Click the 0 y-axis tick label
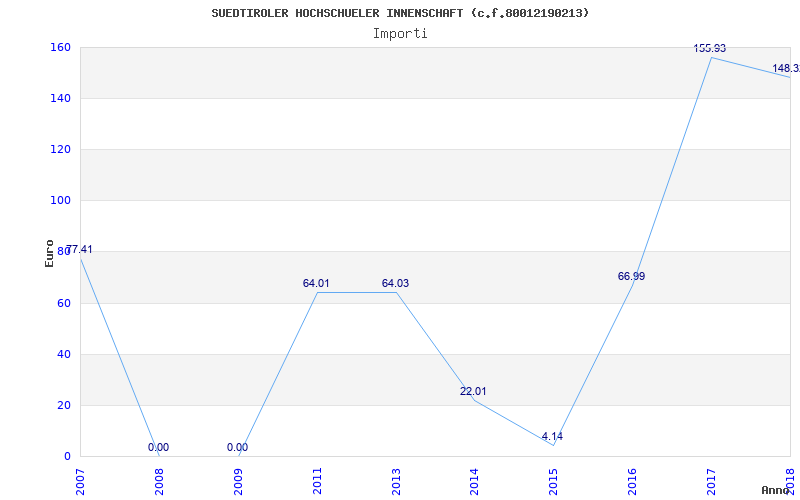 click(x=67, y=456)
